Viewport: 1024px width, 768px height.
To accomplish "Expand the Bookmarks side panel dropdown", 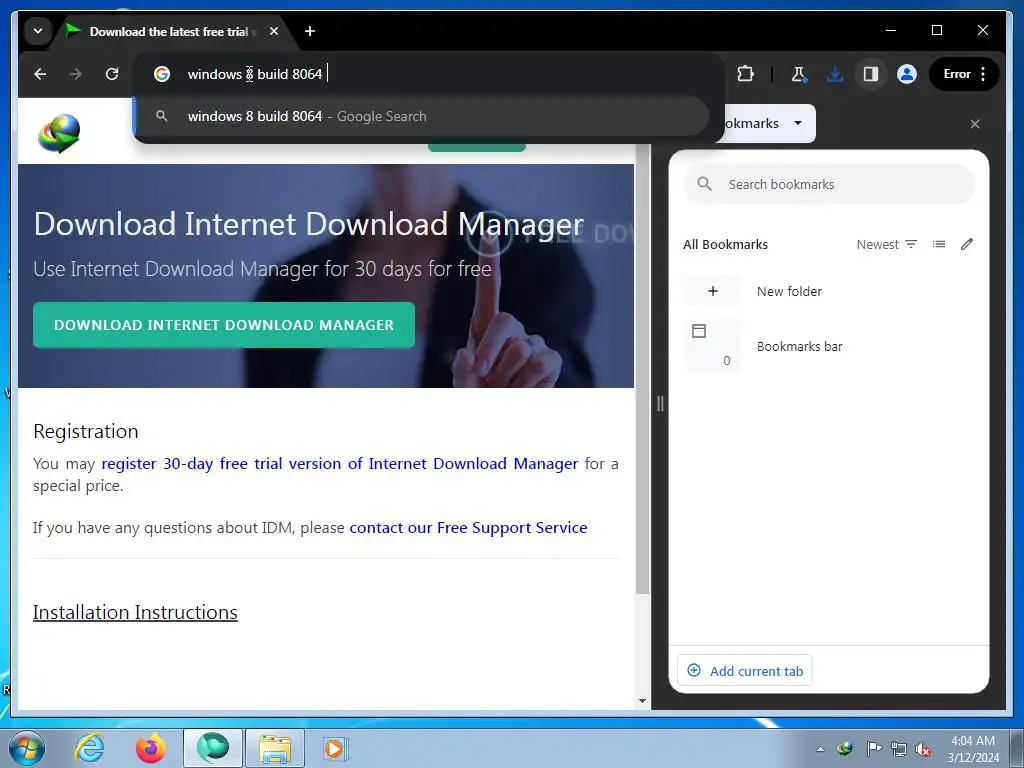I will 797,123.
